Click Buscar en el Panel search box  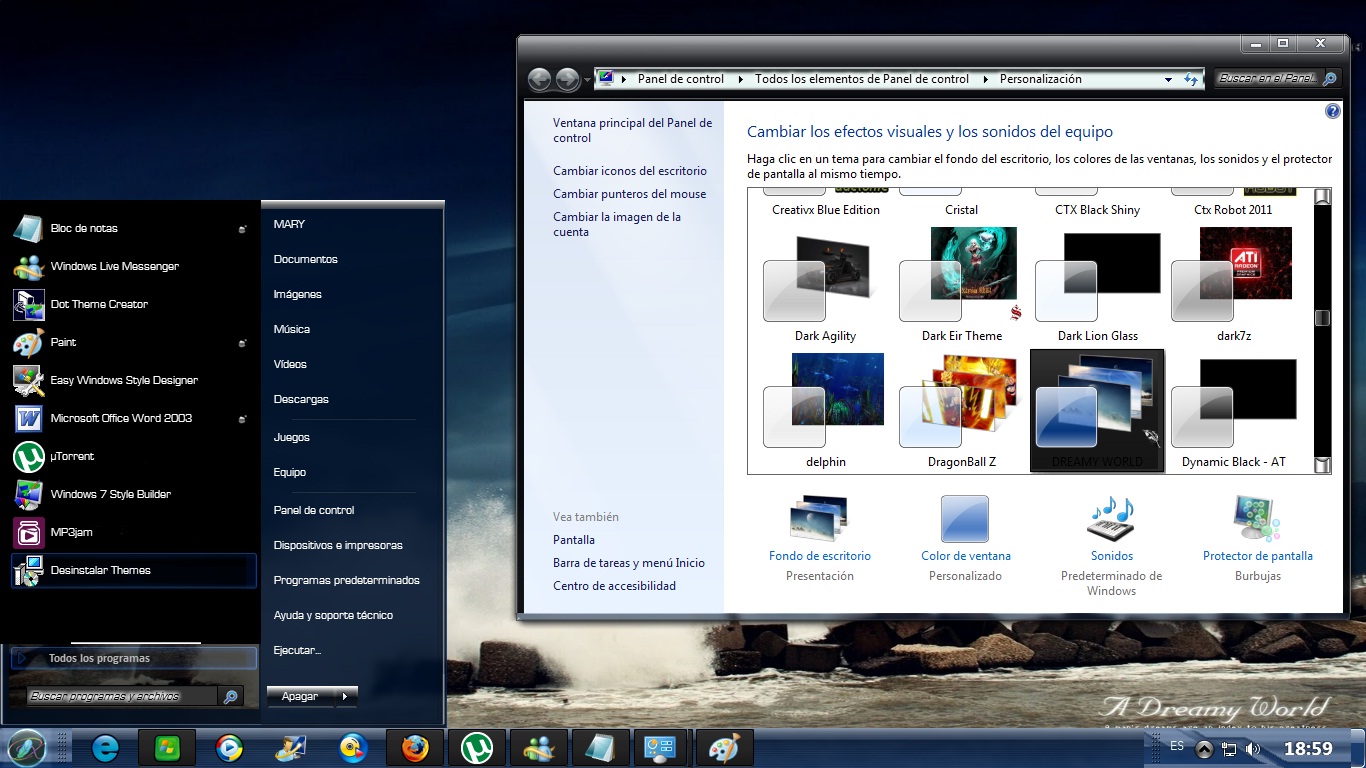[1267, 79]
